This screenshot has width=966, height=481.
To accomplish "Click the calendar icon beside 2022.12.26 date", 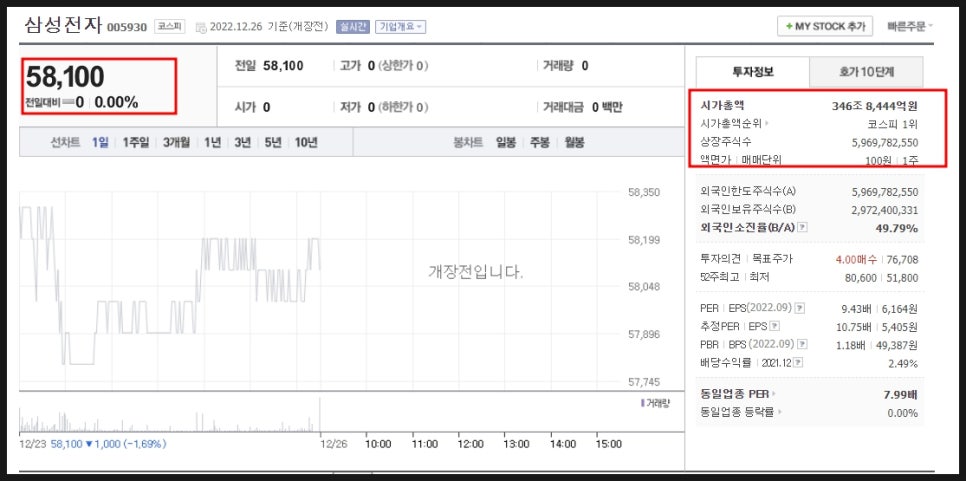I will coord(201,27).
